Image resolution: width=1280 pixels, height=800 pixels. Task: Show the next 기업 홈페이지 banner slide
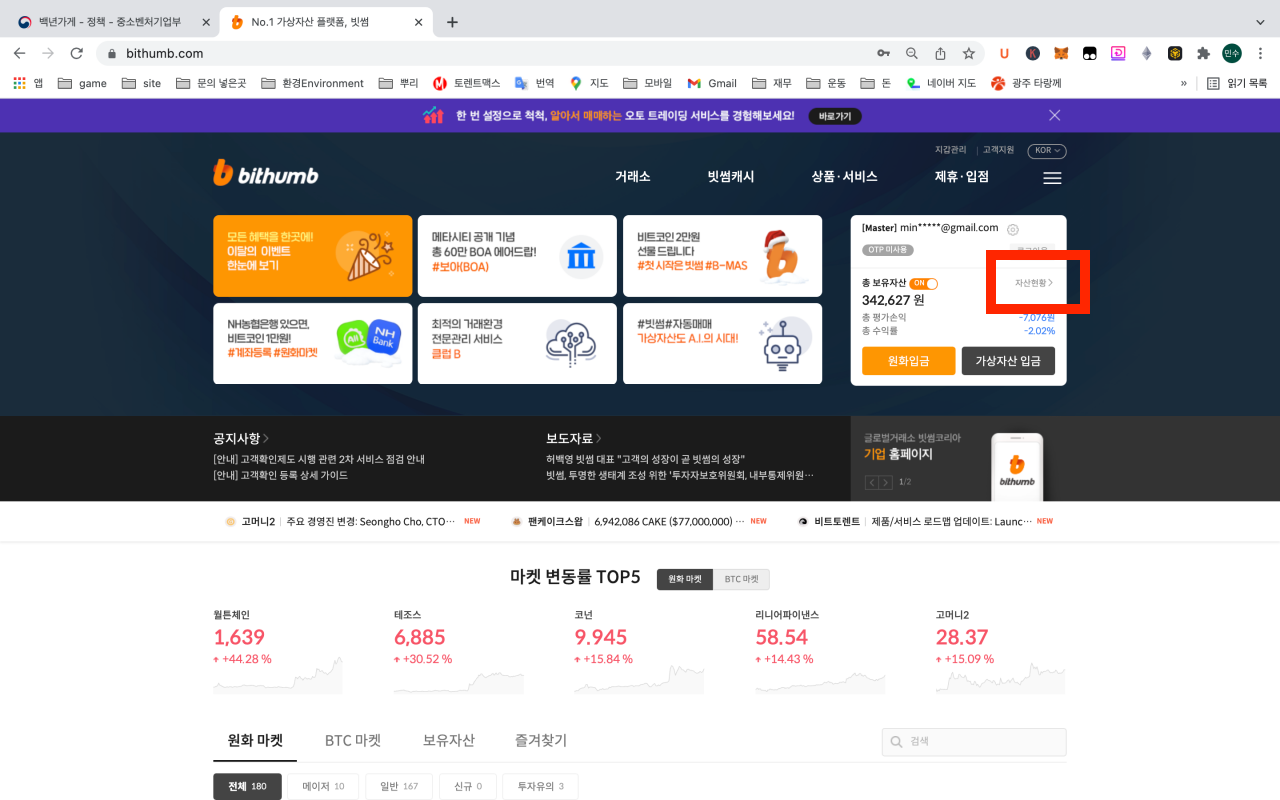[885, 482]
